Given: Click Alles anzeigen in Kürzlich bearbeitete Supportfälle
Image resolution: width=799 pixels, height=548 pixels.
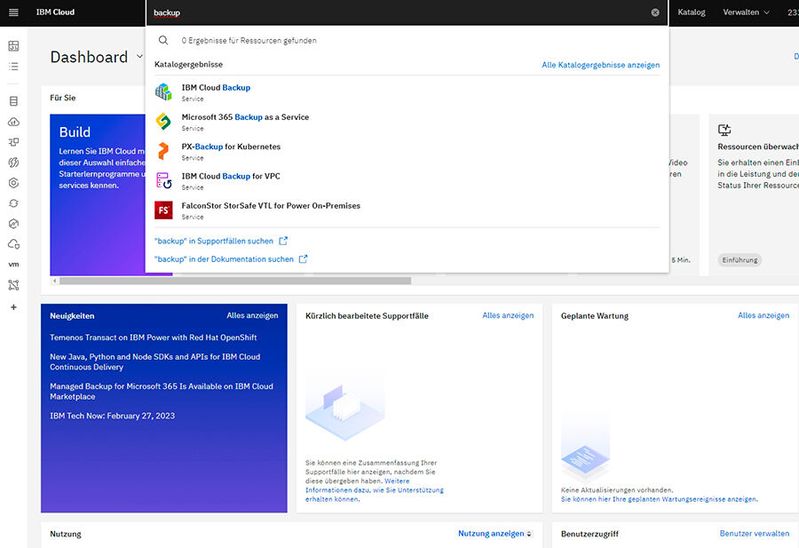Looking at the screenshot, I should [x=508, y=316].
